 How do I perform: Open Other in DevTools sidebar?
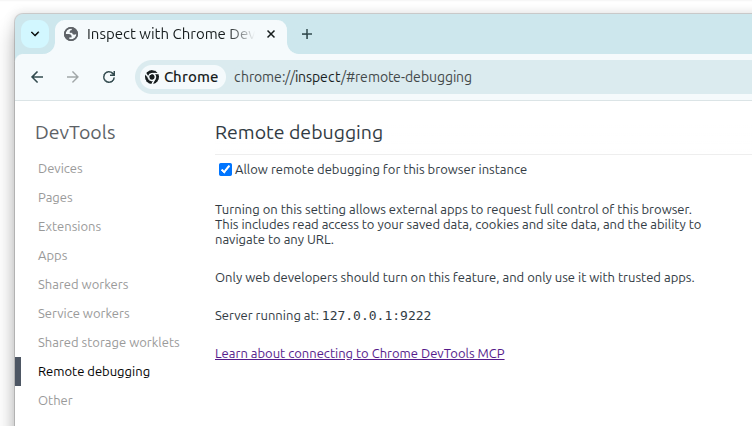[x=55, y=401]
